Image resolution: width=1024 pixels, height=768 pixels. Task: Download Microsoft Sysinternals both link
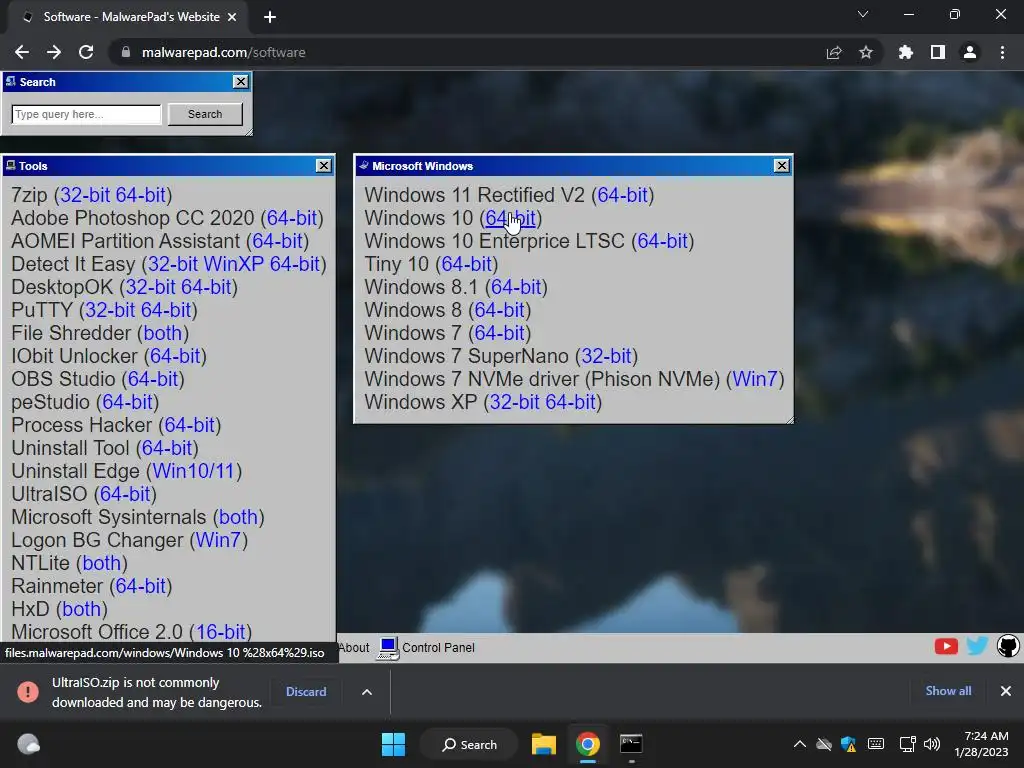click(x=238, y=517)
